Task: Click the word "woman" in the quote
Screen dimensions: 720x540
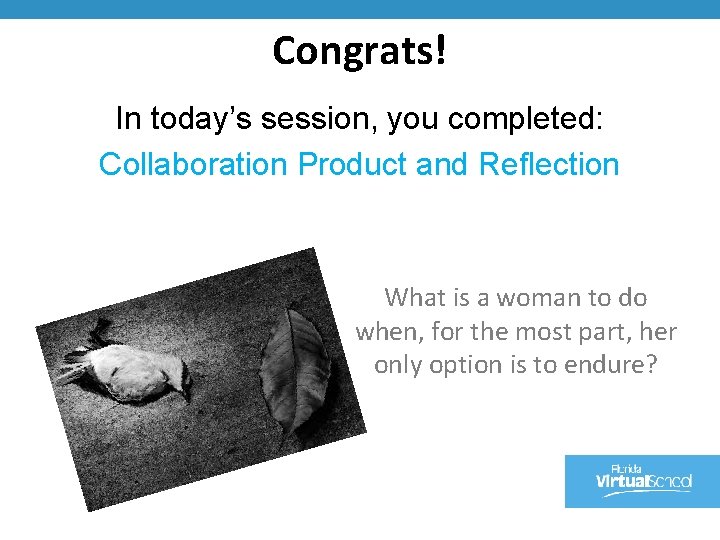Action: [x=537, y=297]
